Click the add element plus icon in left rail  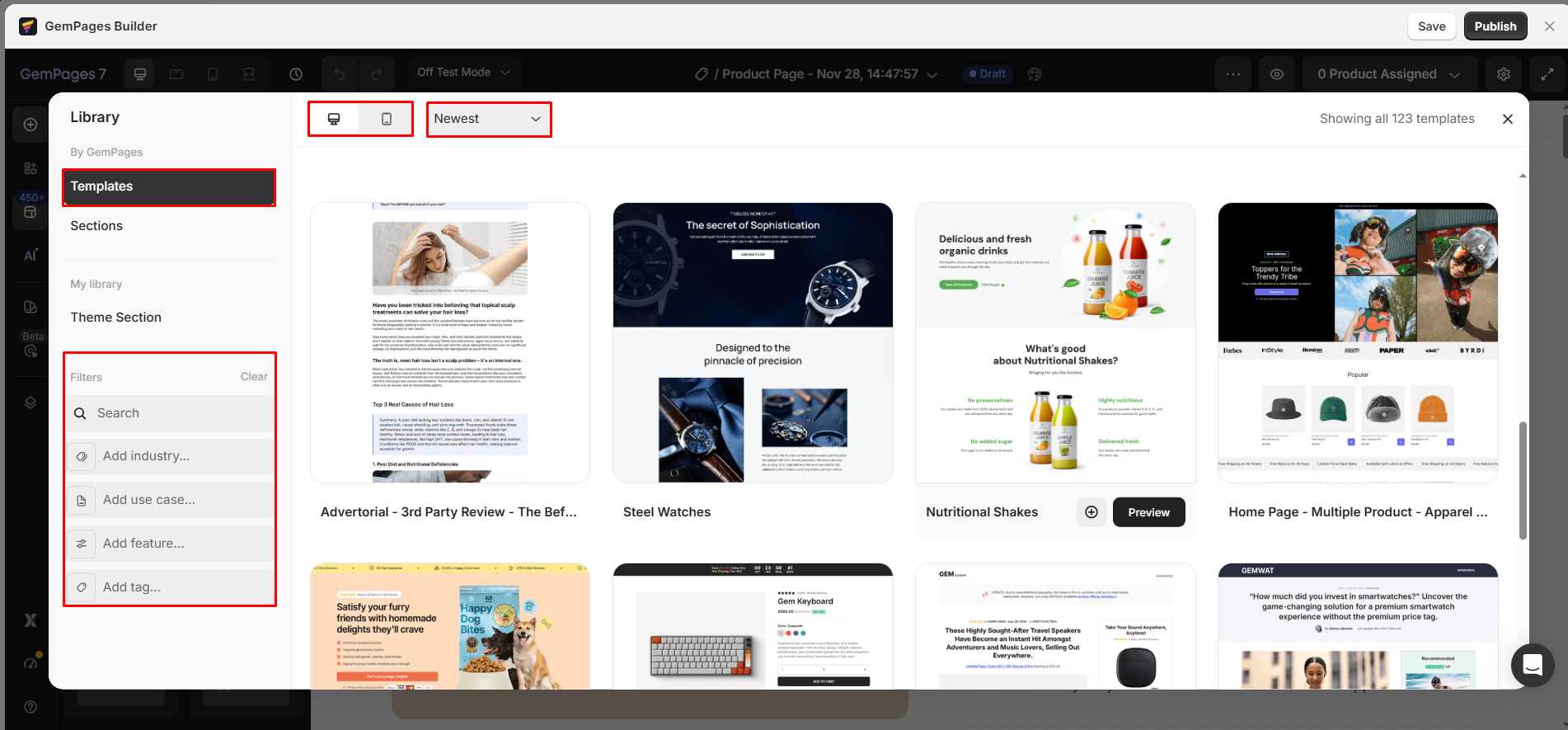tap(31, 125)
